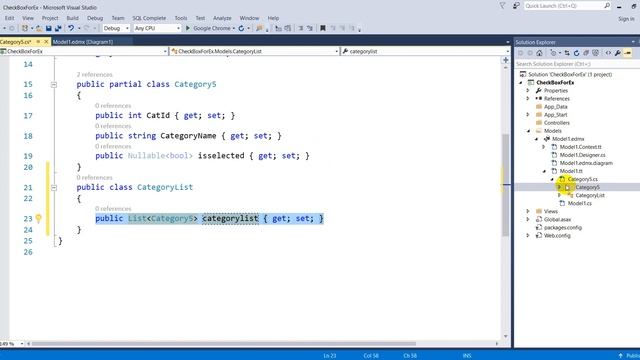Screen dimensions: 640x360
Task: Click the browser Refresh icon in toolbar
Action: [241, 28]
